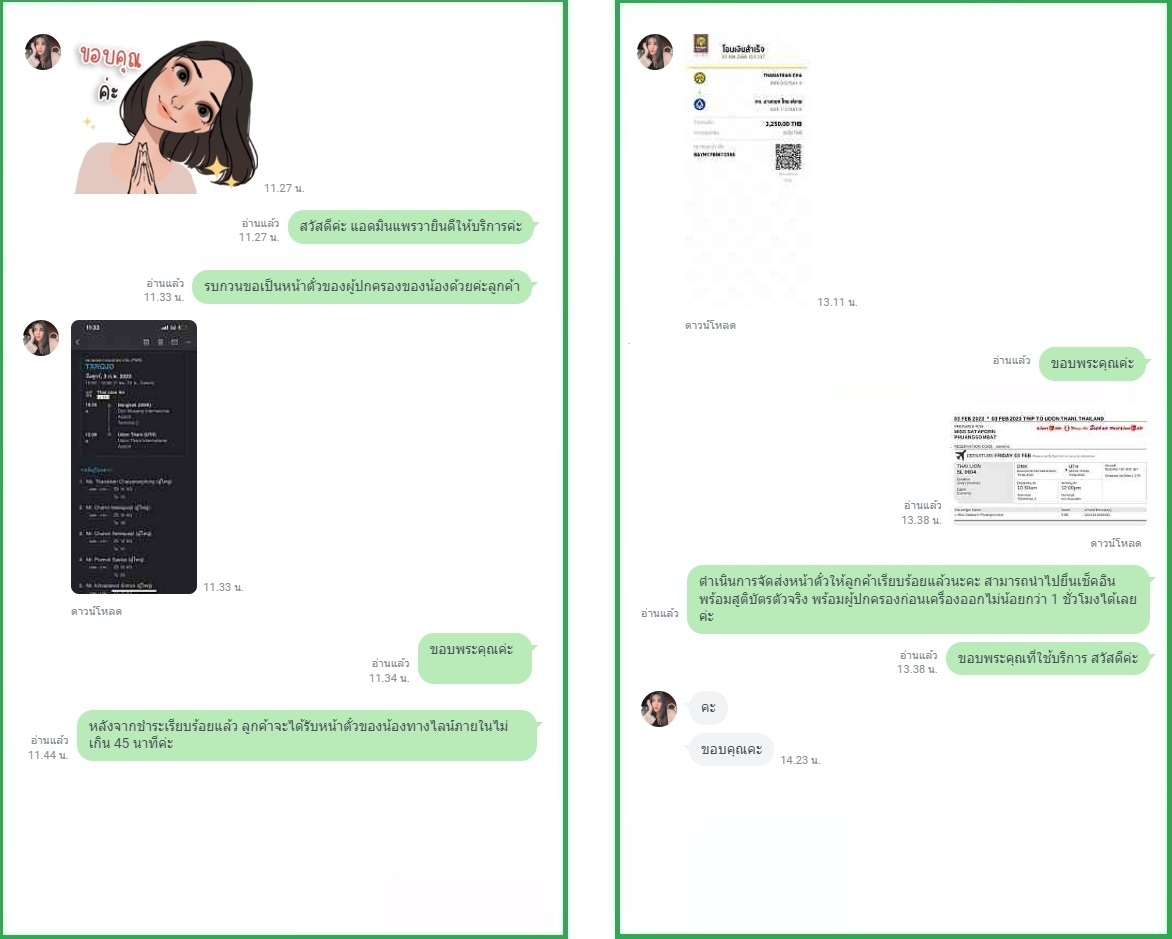1172x939 pixels.
Task: Select the check-in instructions message bubble
Action: [x=918, y=599]
